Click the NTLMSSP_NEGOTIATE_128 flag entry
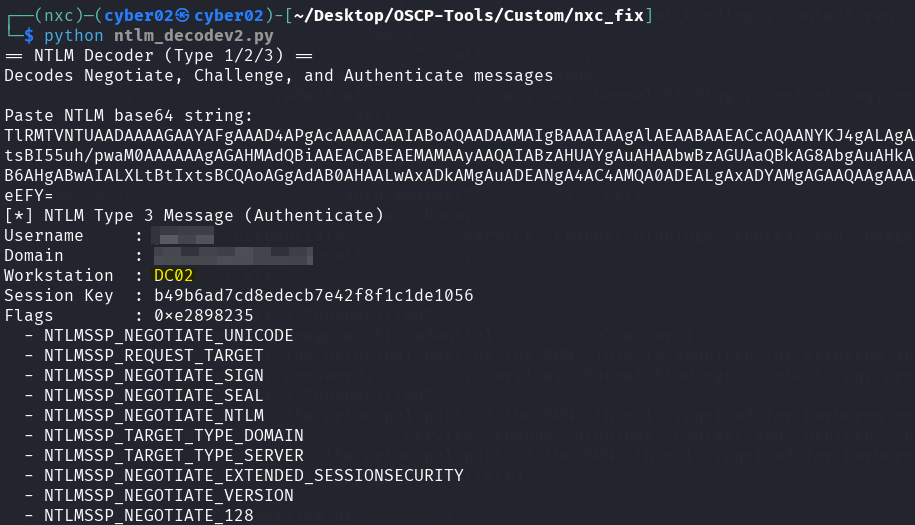This screenshot has height=525, width=915. pyautogui.click(x=148, y=516)
